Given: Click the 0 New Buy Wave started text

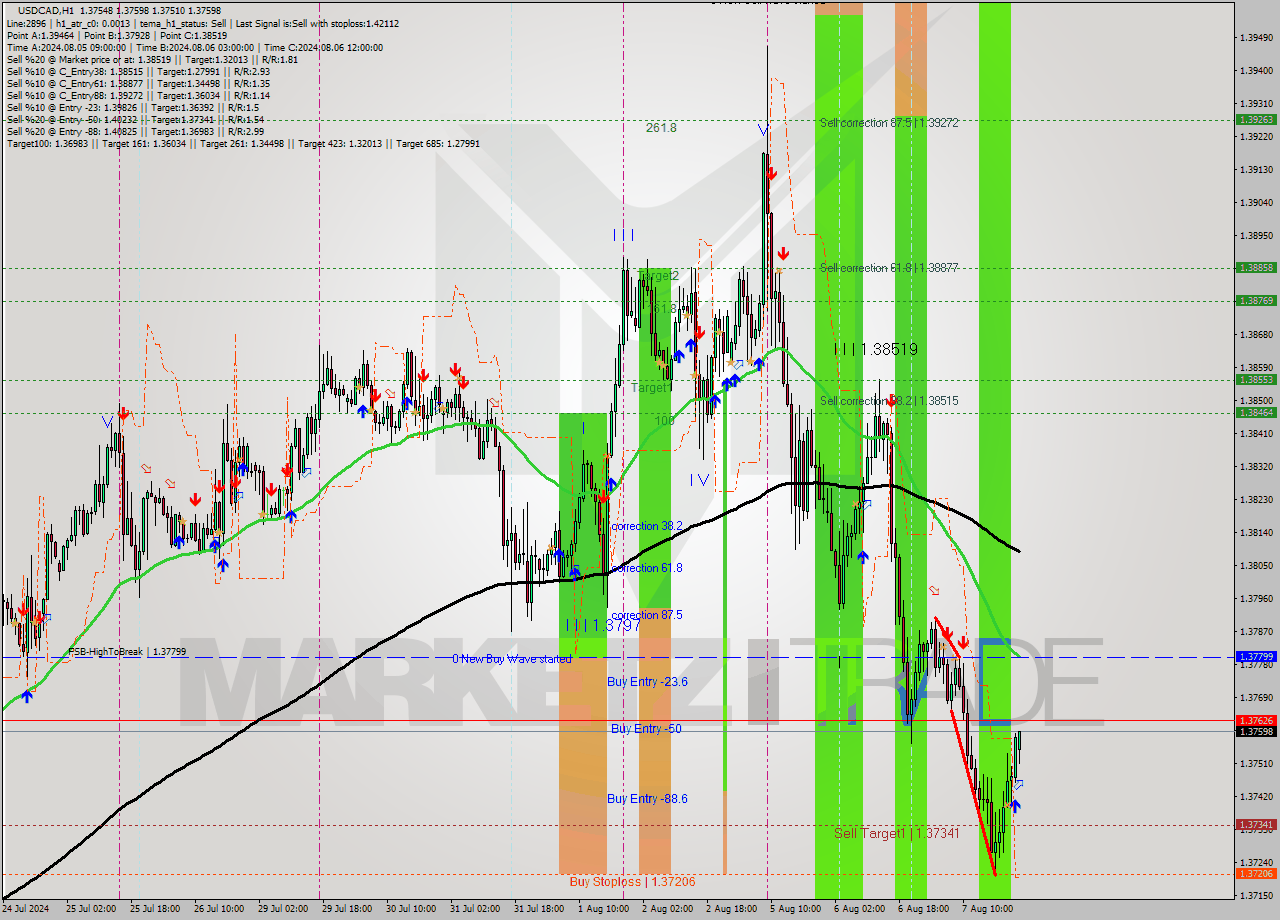Looking at the screenshot, I should [x=512, y=659].
